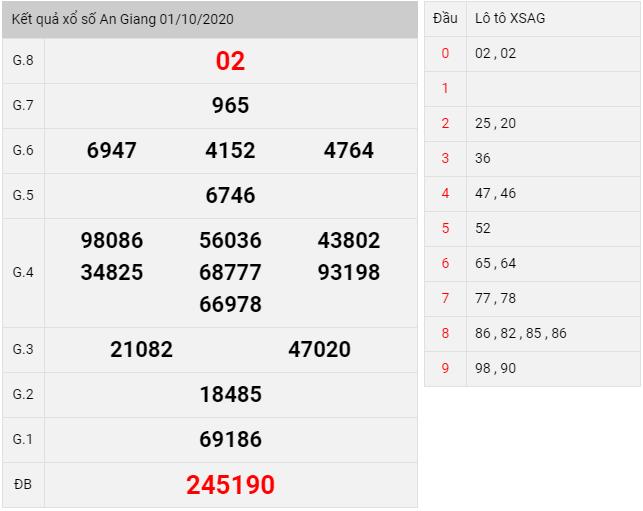This screenshot has height=511, width=643.
Task: Click the red G.8 result 02
Action: pos(230,61)
